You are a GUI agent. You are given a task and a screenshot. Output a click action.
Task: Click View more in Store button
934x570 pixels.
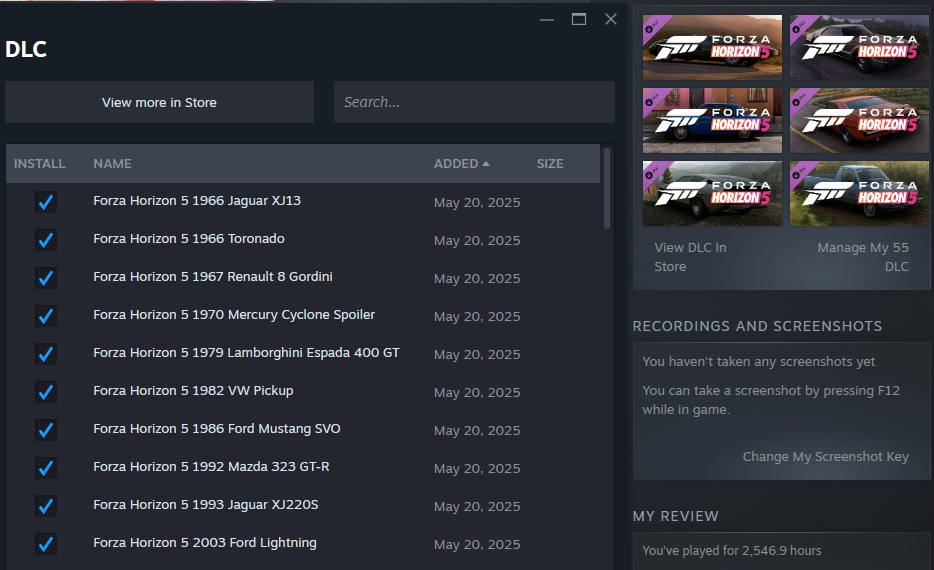[x=159, y=102]
